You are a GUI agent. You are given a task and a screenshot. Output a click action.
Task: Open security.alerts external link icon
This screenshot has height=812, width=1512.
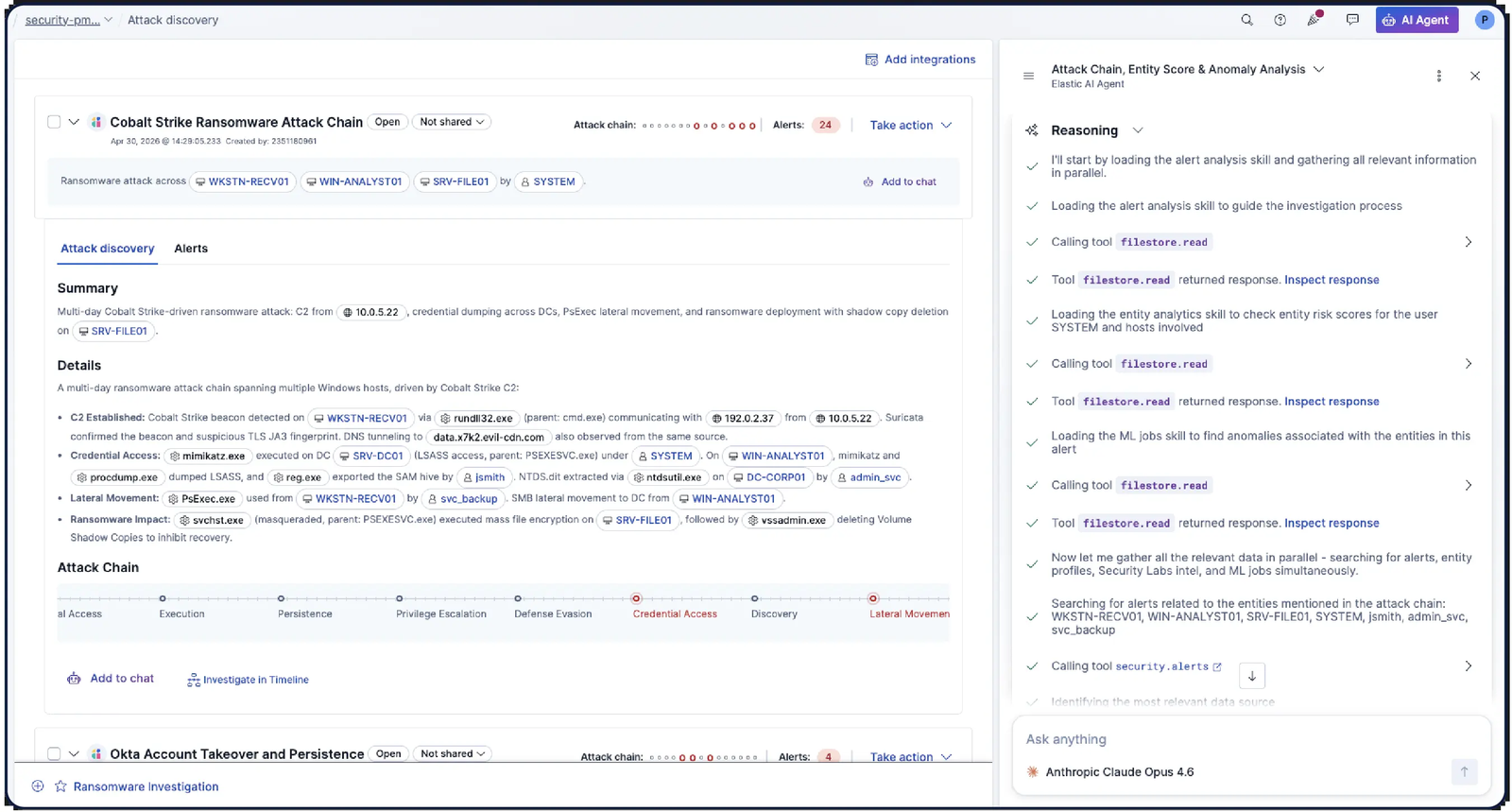(1217, 666)
